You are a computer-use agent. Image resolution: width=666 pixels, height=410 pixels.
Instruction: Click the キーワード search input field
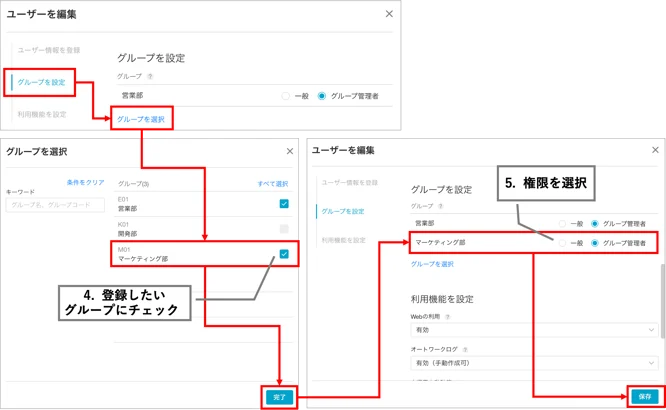point(55,205)
